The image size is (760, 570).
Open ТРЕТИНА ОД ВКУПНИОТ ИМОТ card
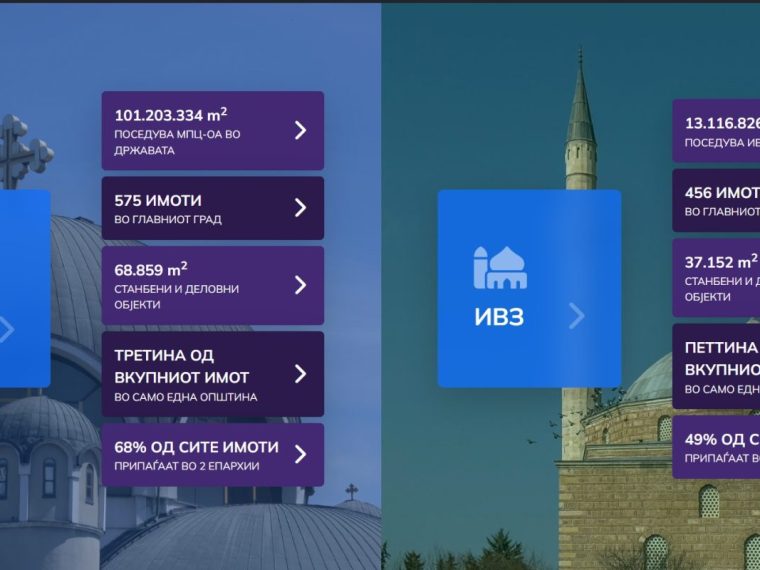213,374
